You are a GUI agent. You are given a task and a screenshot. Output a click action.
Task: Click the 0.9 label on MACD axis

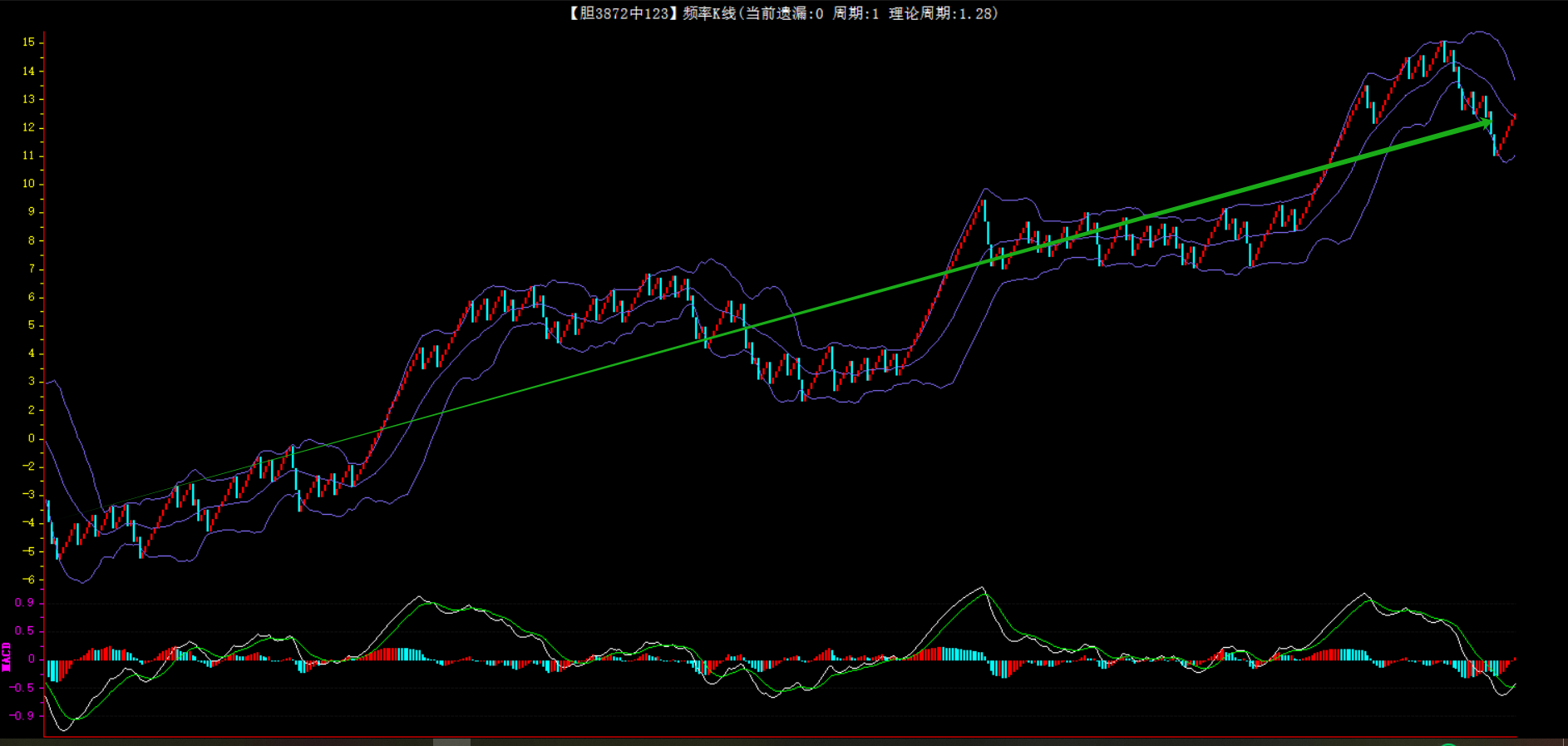[x=25, y=603]
